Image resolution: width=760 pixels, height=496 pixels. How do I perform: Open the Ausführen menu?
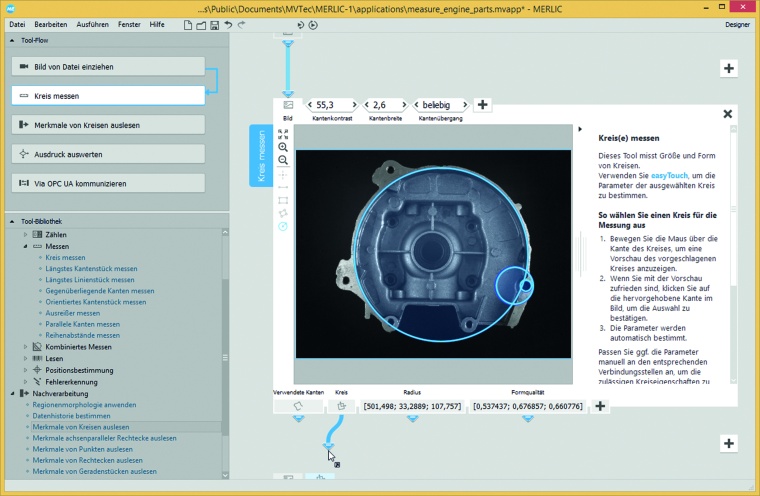tap(92, 24)
